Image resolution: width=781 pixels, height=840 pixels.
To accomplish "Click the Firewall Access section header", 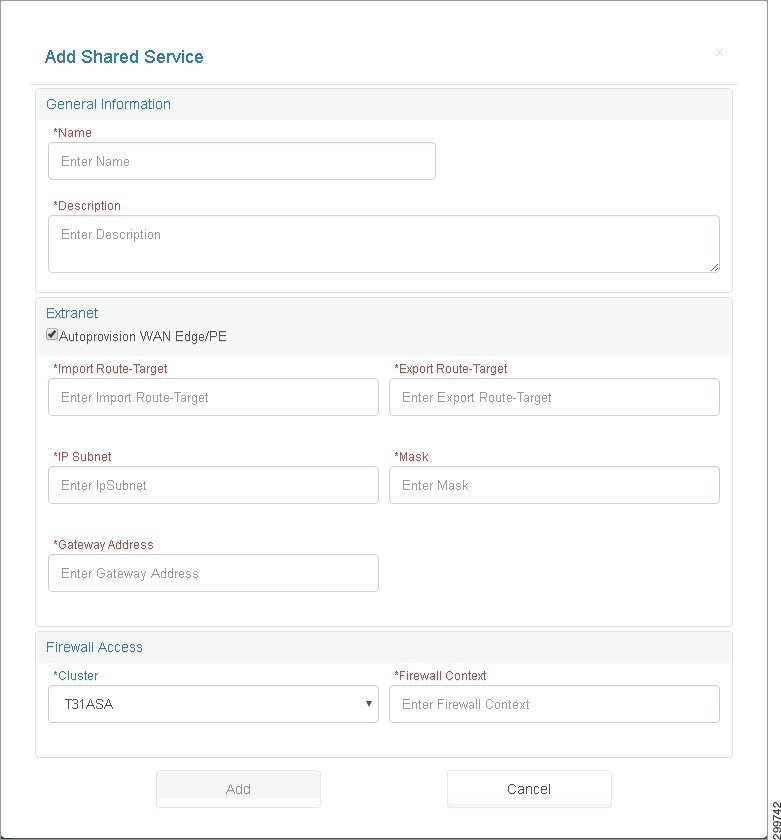I will [x=94, y=647].
